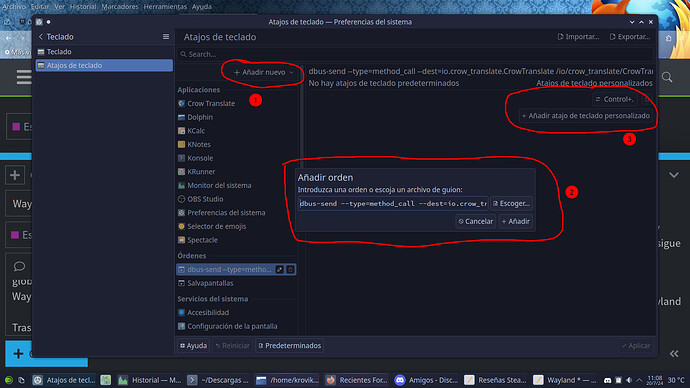Open the Herramientas menu

[165, 7]
